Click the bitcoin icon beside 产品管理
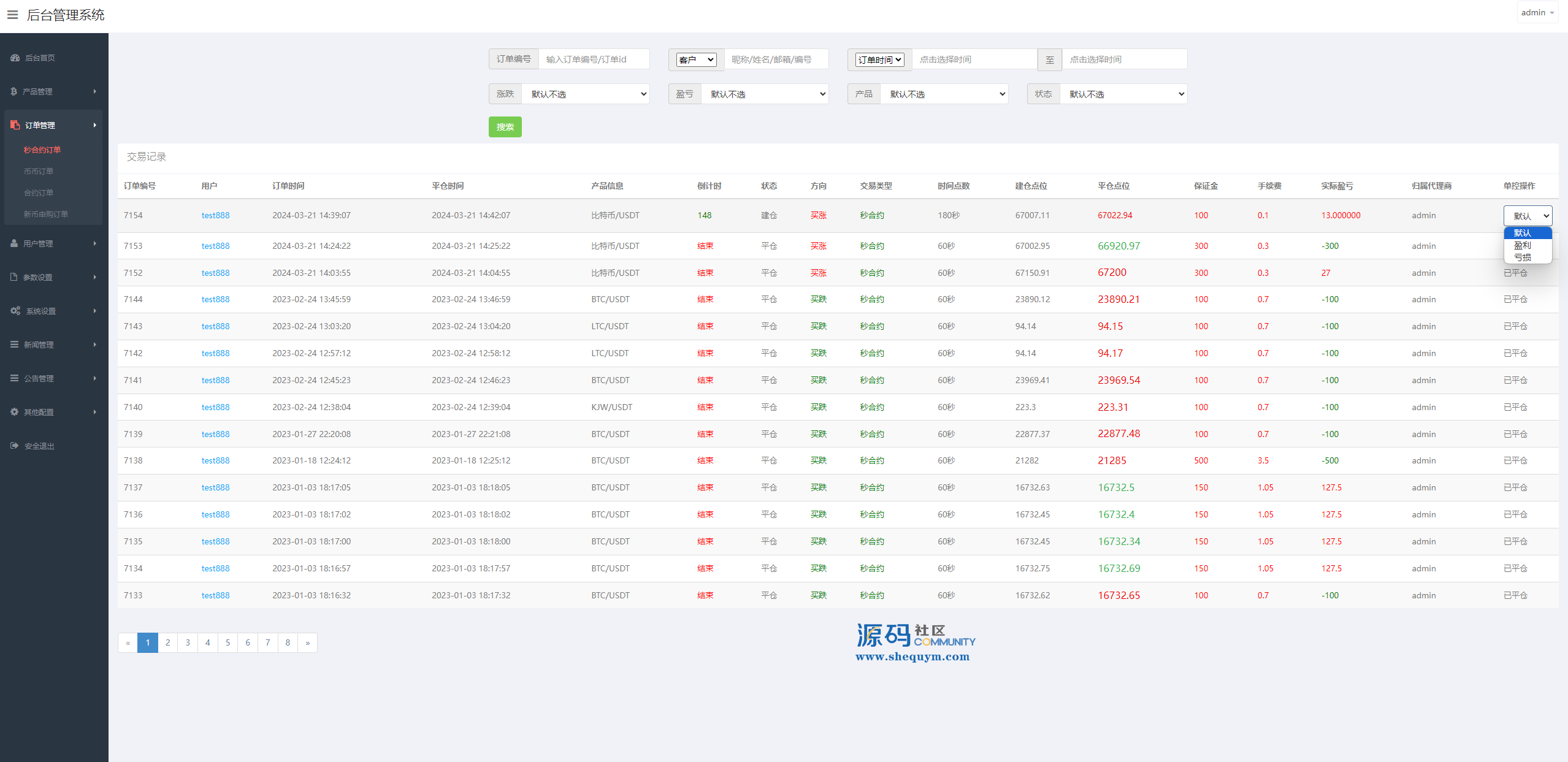Image resolution: width=1568 pixels, height=762 pixels. [x=14, y=91]
